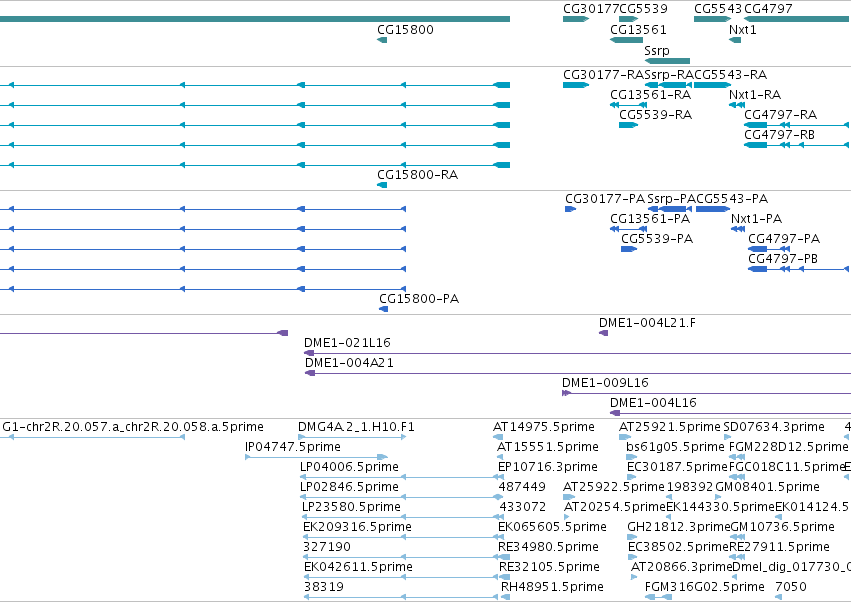Click the 327190 EST label
Screen dimensions: 851x602
click(x=327, y=547)
